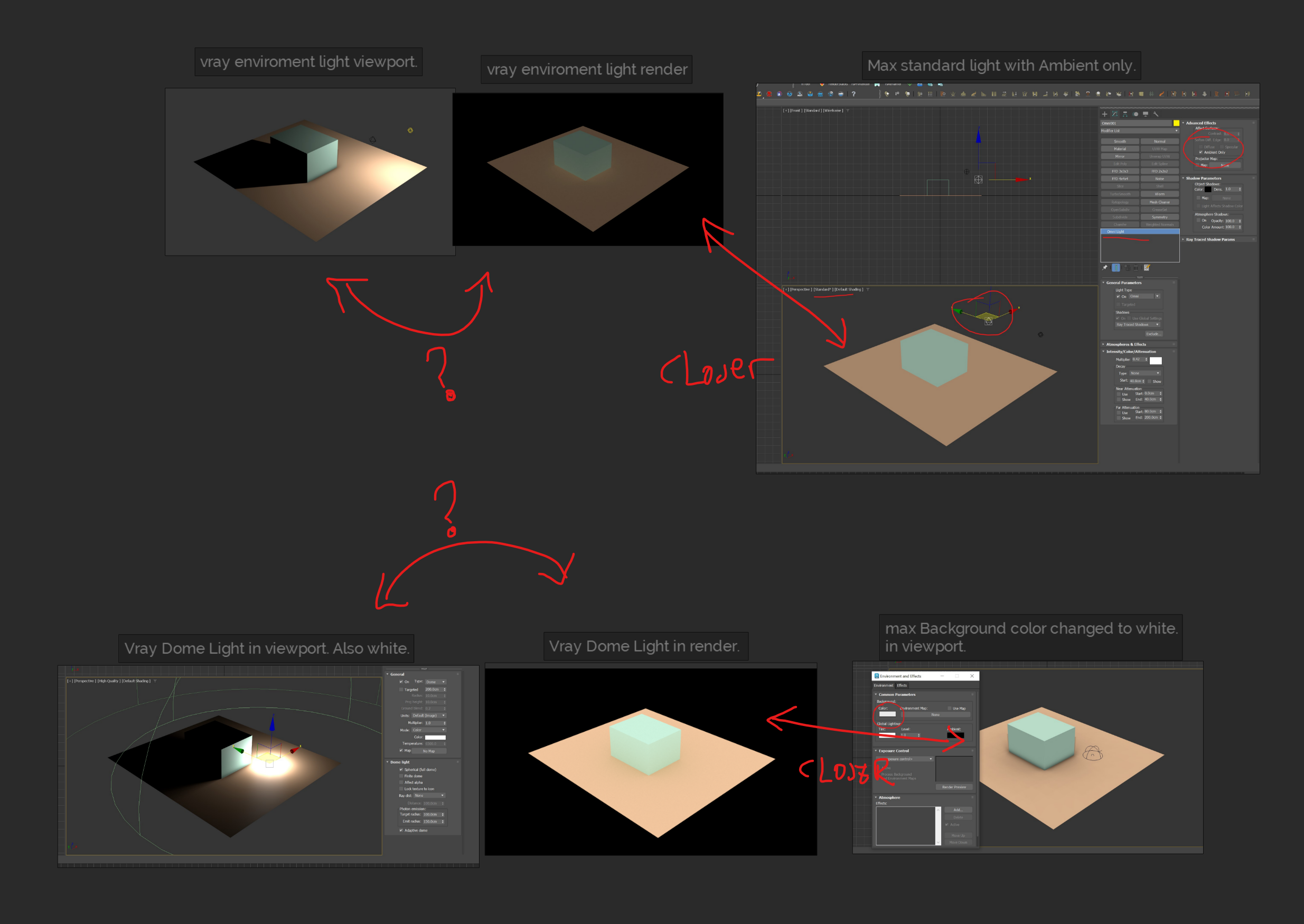Open the Omni light type dropdown
This screenshot has height=924, width=1304.
pos(1144,296)
